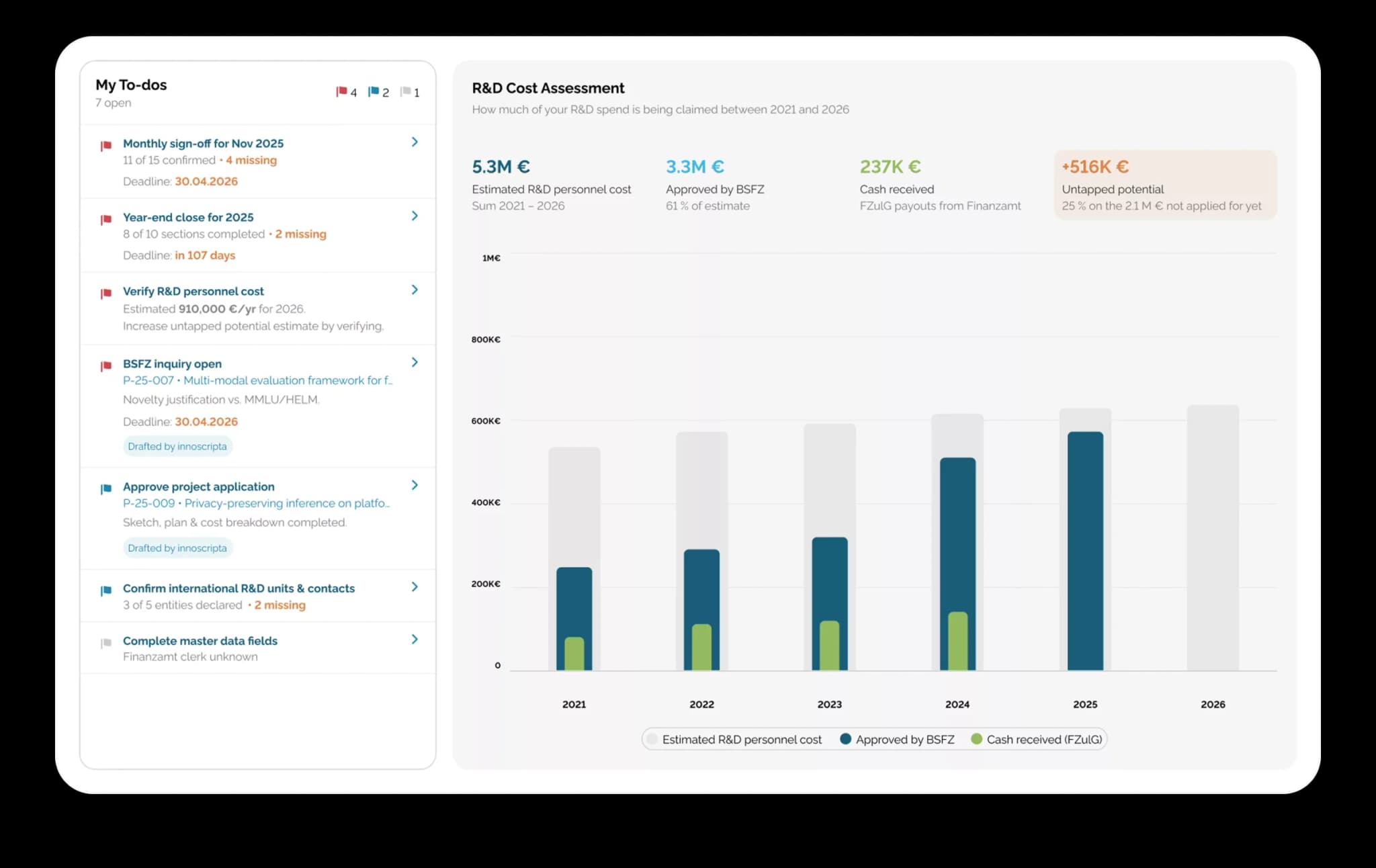Toggle the Approved by BSFZ legend item
This screenshot has height=868, width=1376.
[x=898, y=739]
